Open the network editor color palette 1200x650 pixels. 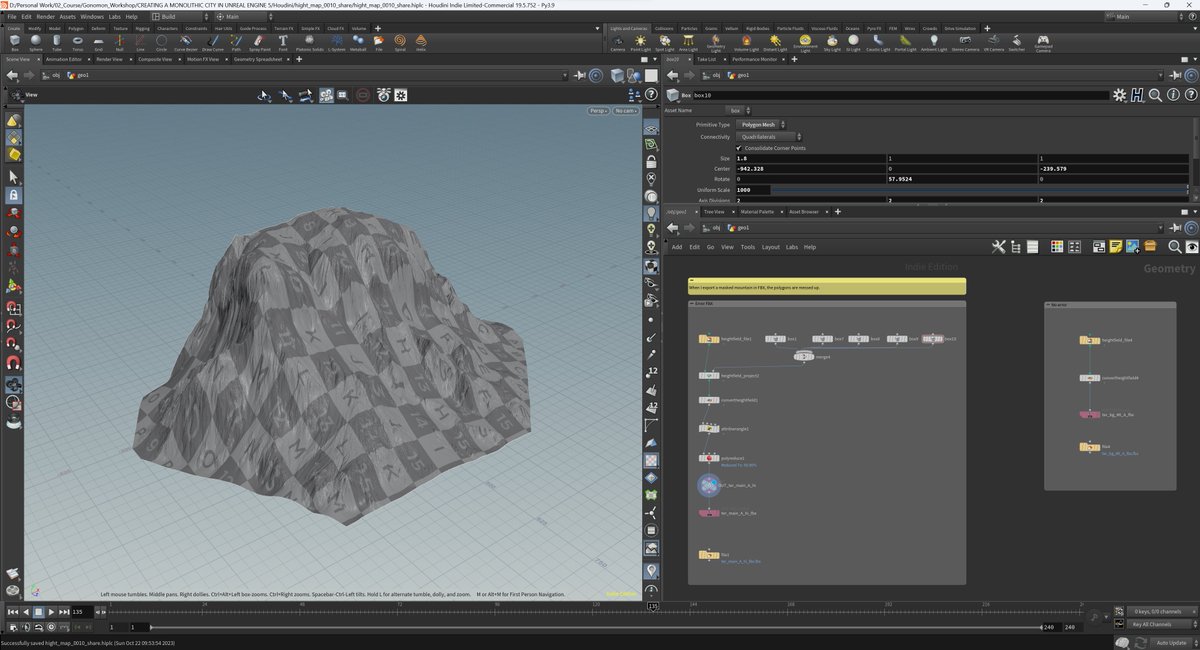pyautogui.click(x=1056, y=247)
